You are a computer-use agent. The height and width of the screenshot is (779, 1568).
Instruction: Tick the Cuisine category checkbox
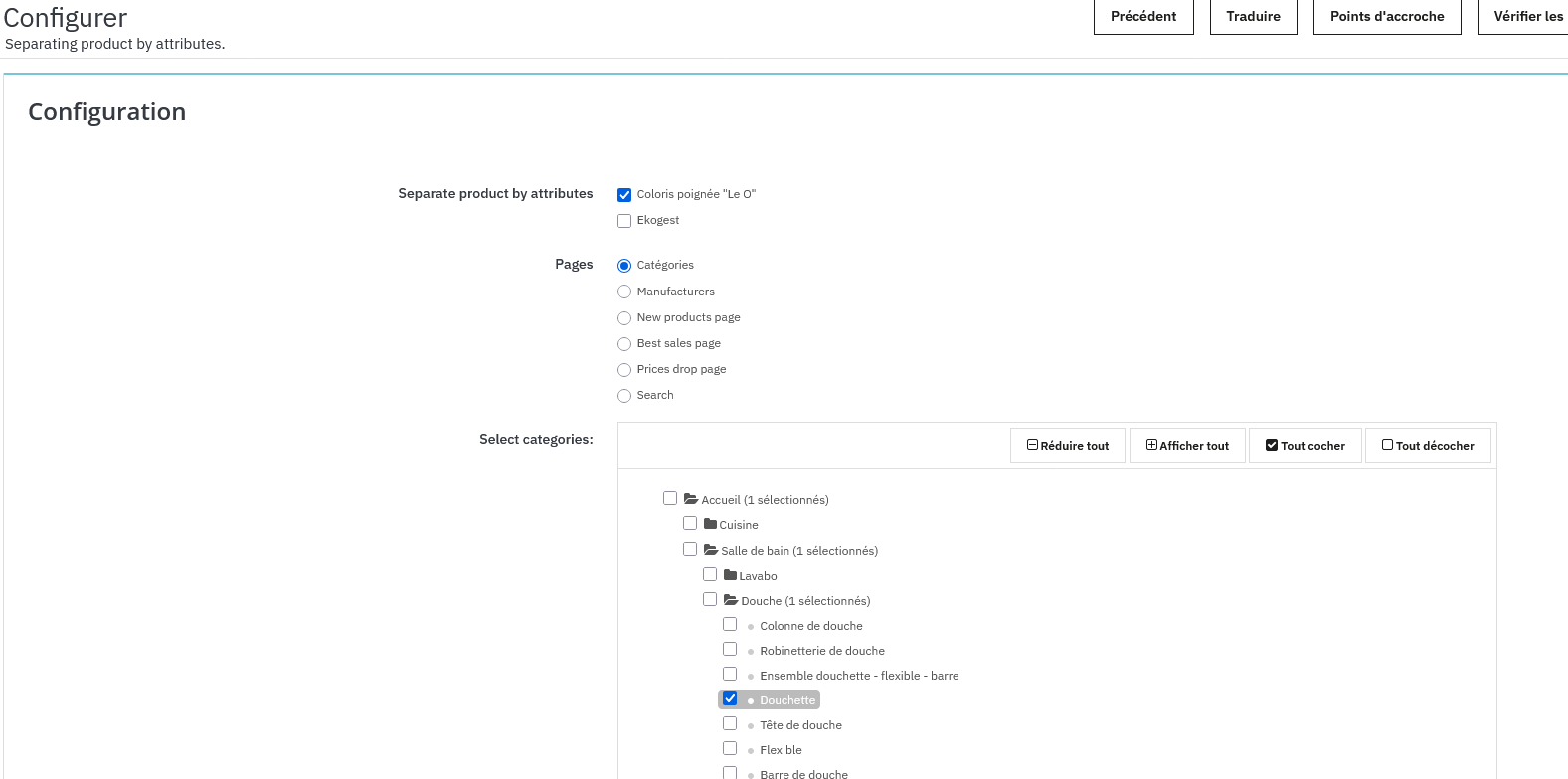(x=690, y=523)
